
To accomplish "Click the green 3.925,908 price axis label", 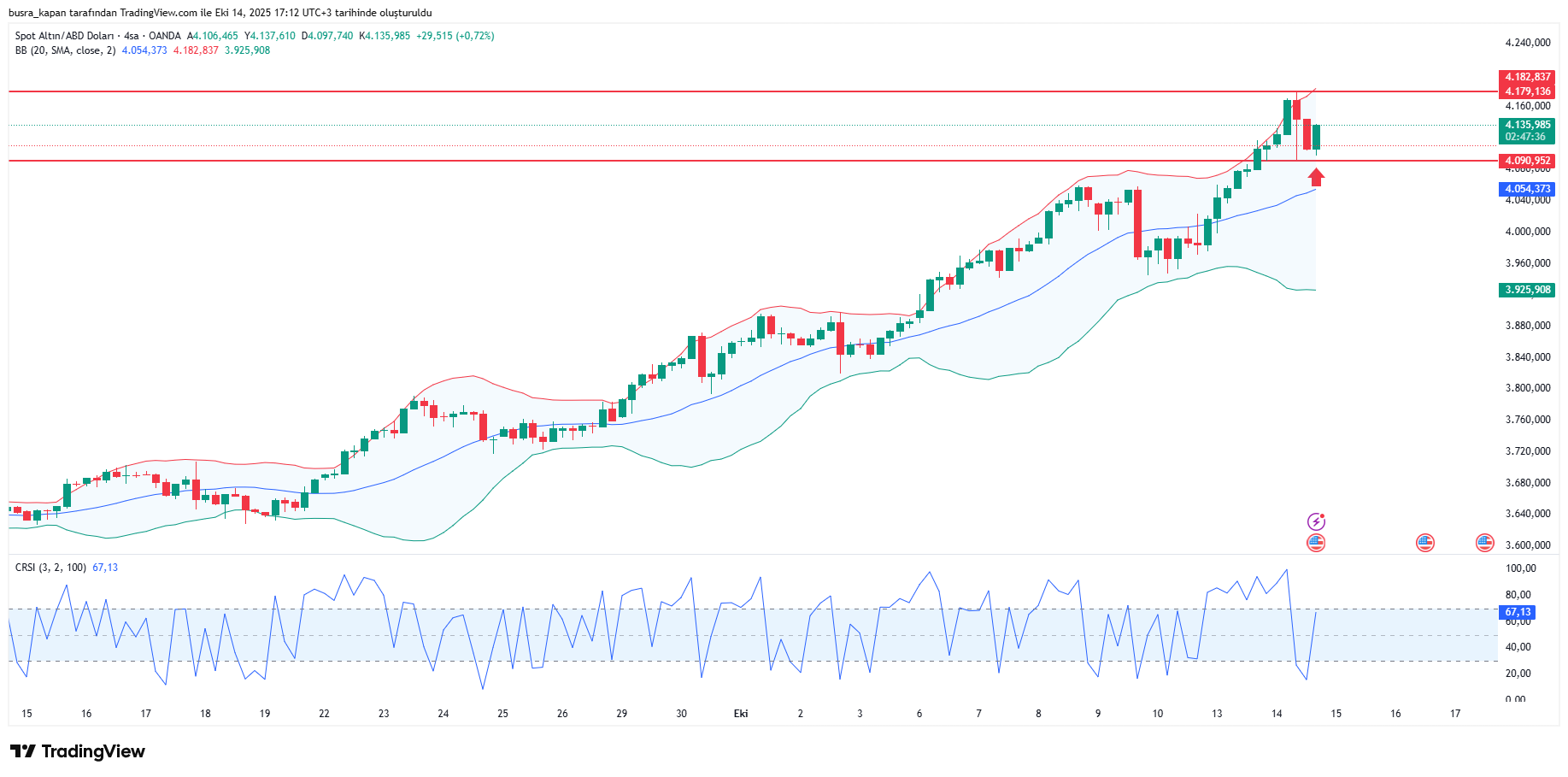I will (x=1527, y=290).
